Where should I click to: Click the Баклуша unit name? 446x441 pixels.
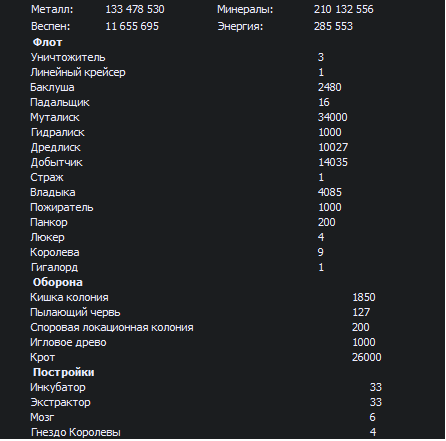click(52, 87)
